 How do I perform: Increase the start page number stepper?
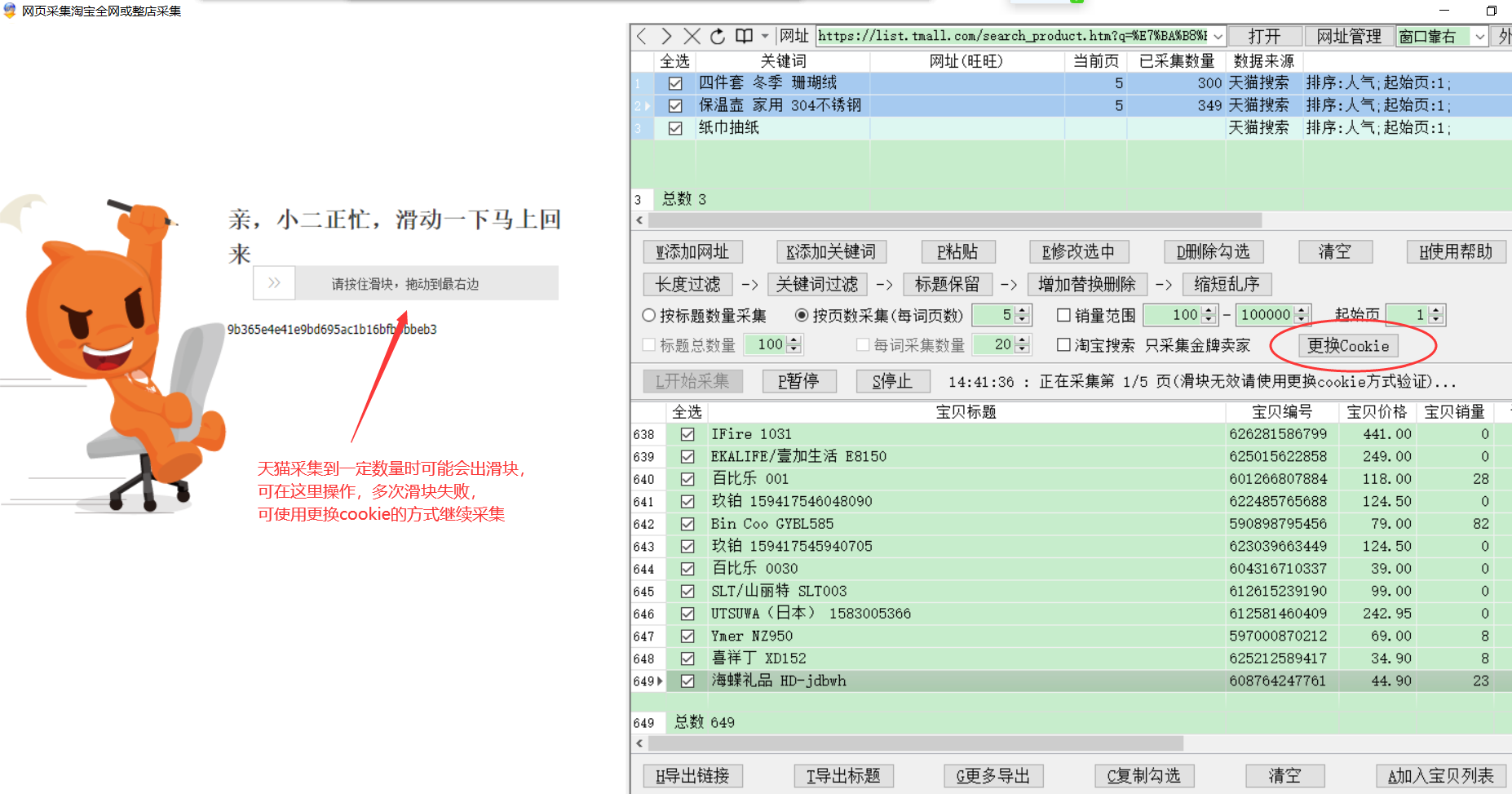point(1436,310)
